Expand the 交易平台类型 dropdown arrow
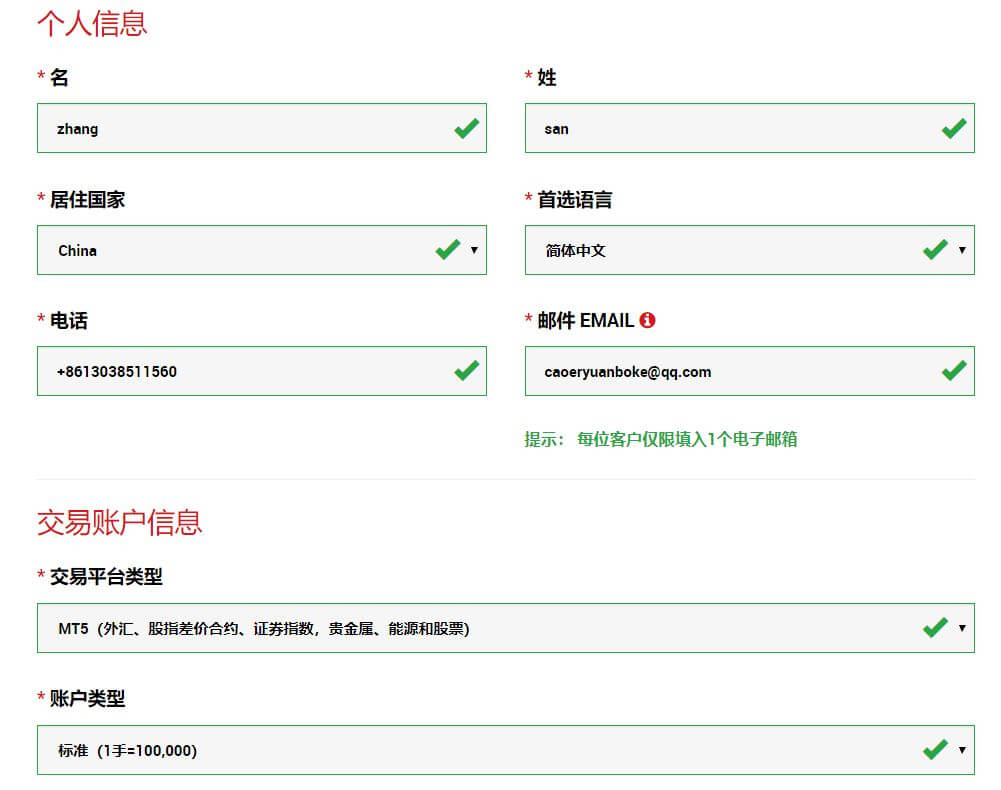This screenshot has width=1001, height=790. point(961,628)
